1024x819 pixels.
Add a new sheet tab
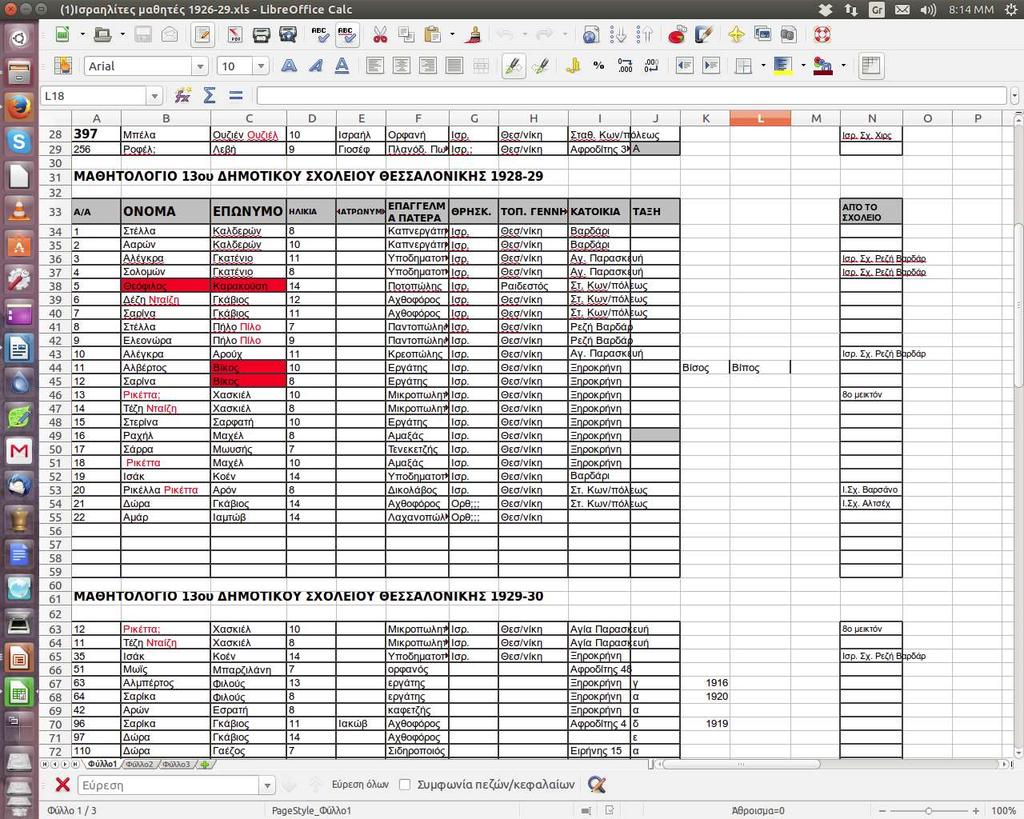click(x=205, y=763)
